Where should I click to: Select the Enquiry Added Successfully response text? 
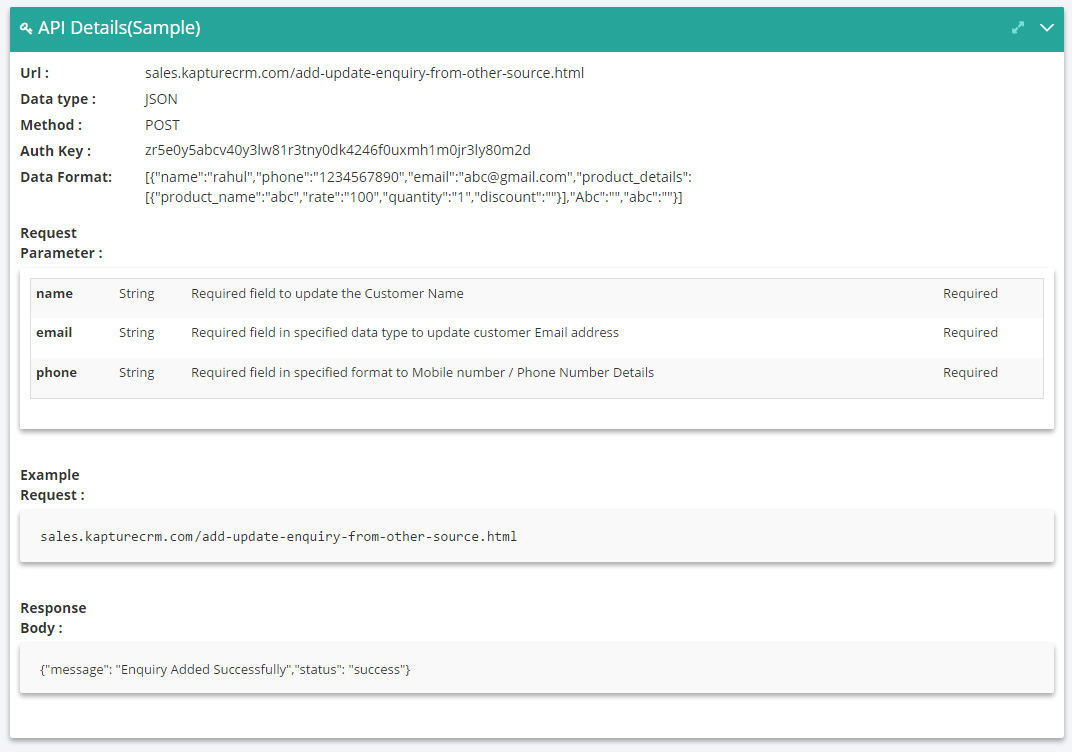[x=225, y=669]
